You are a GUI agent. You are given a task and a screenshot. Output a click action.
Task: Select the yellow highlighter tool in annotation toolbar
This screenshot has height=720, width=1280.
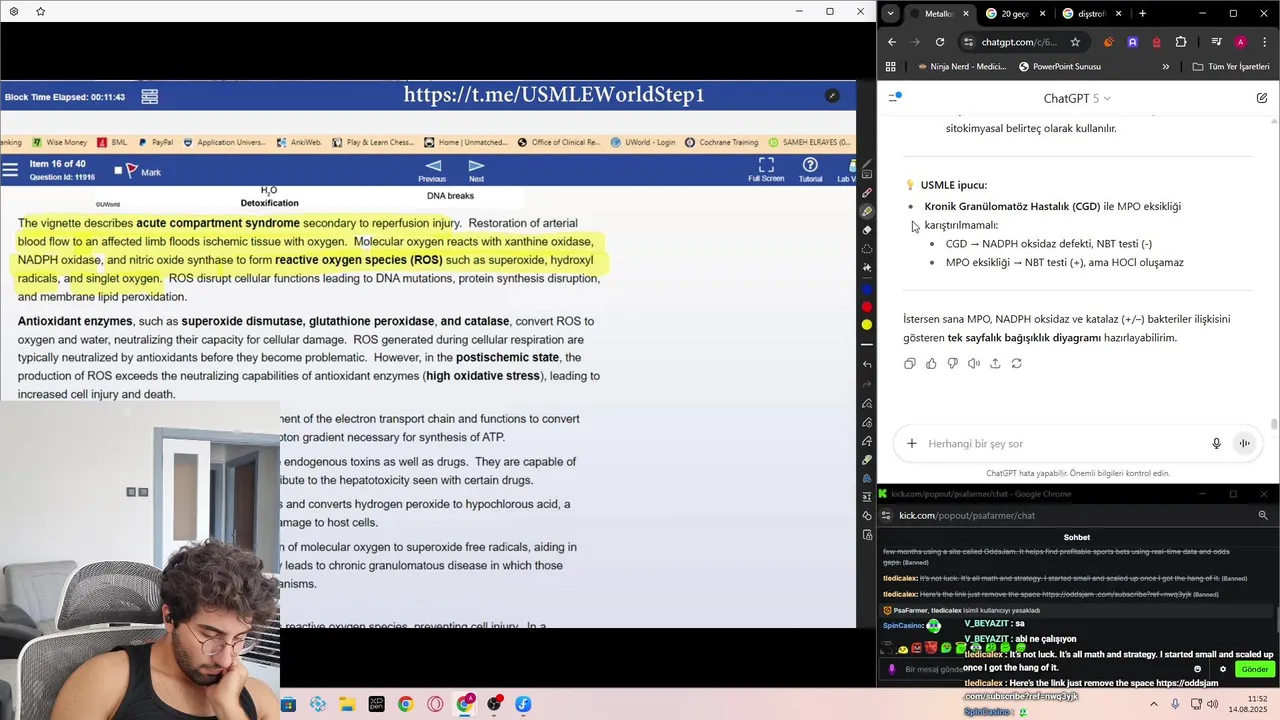[x=867, y=211]
